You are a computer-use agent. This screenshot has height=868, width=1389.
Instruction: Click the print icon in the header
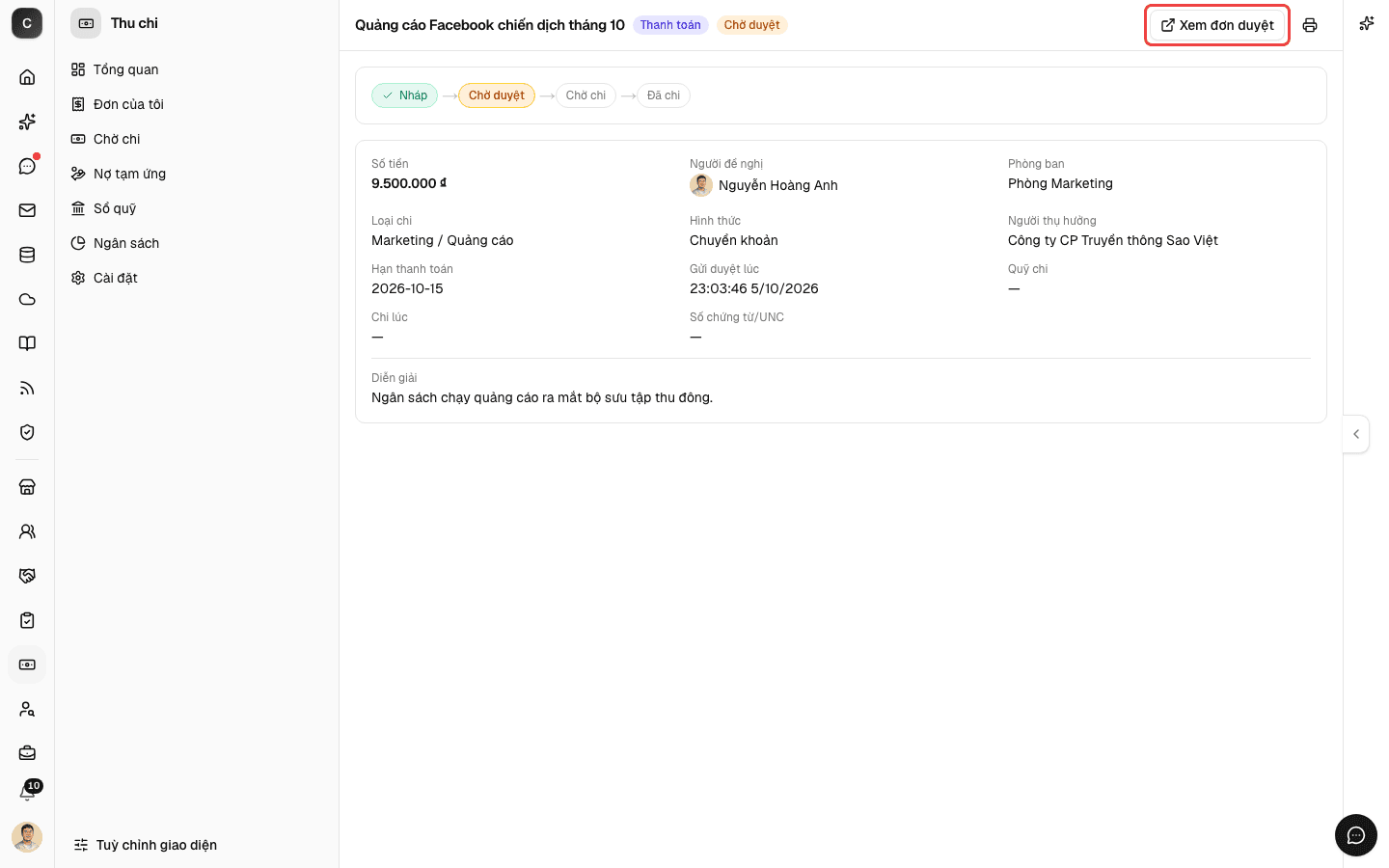pos(1310,25)
